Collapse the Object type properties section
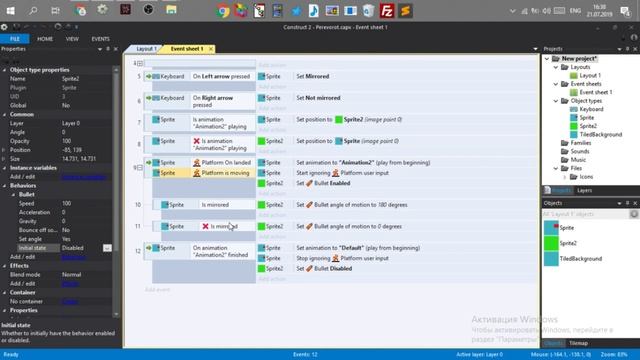Screen dimensions: 640x360 [x=5, y=70]
